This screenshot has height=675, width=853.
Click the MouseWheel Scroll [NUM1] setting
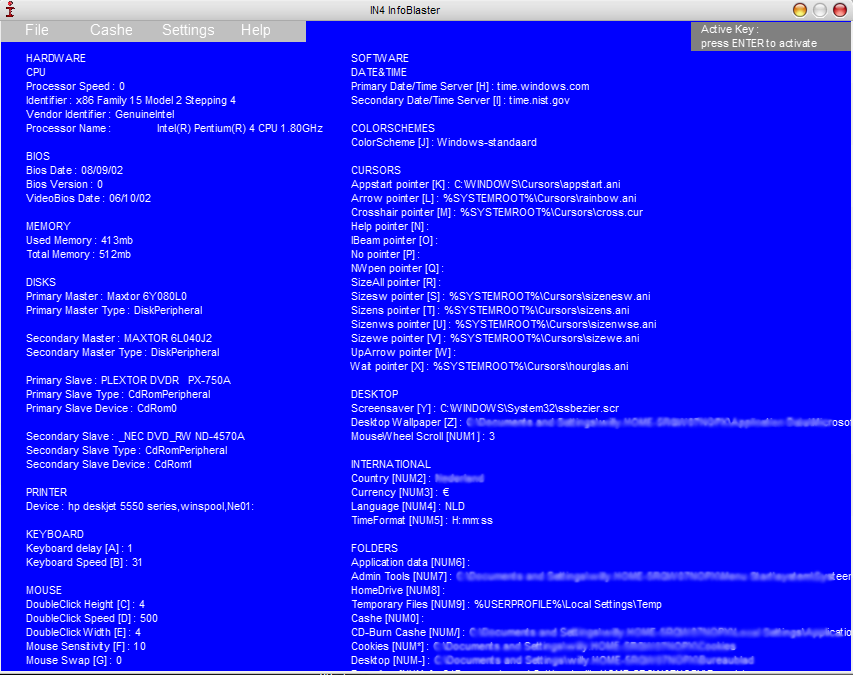pos(423,436)
